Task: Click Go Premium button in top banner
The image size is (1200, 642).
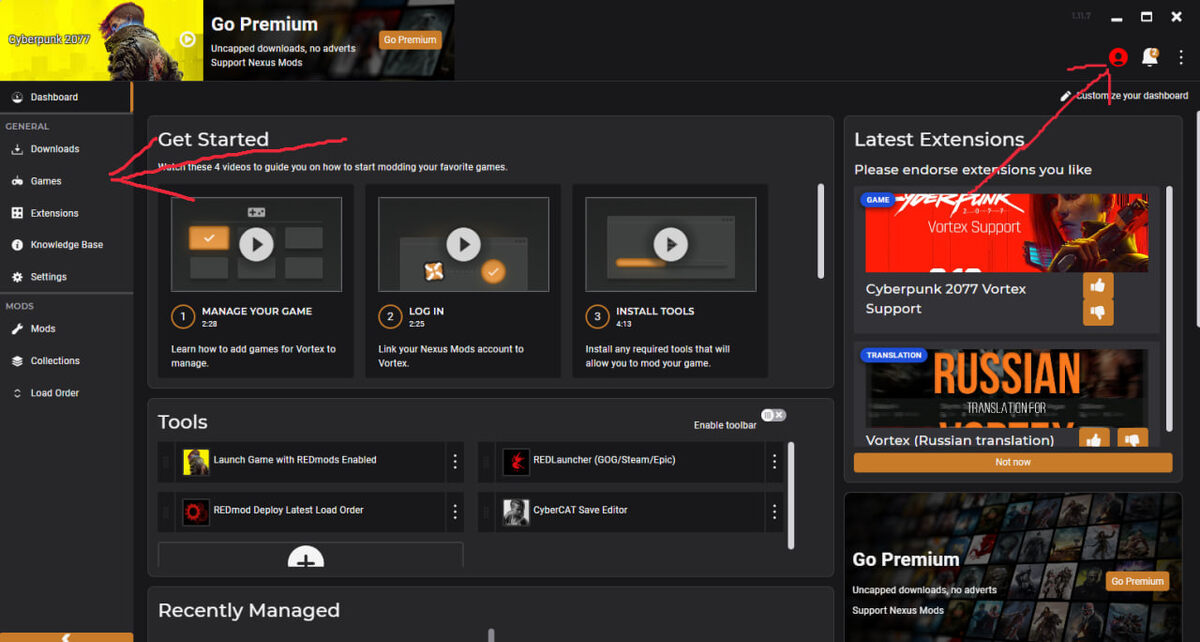Action: 410,40
